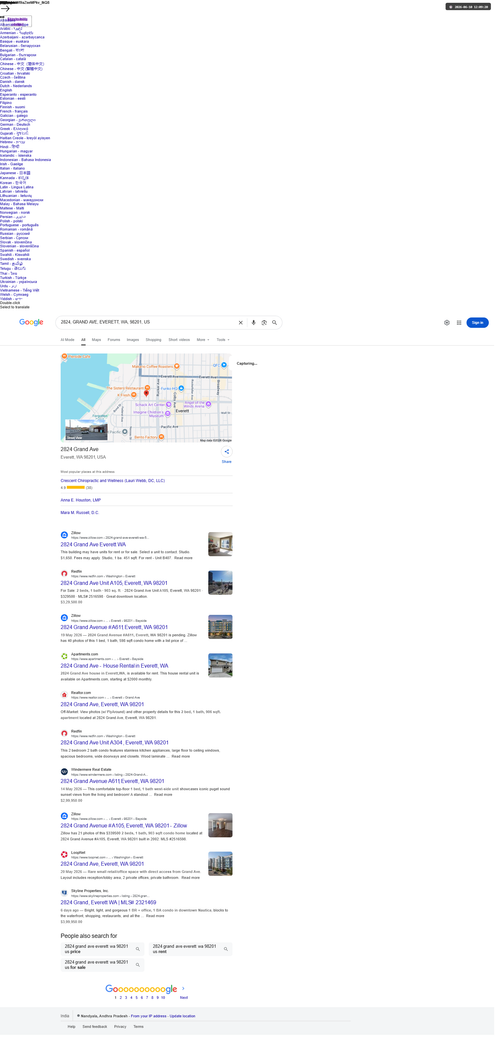Click search icon next to 'us for sale' suggestion

click(x=138, y=966)
